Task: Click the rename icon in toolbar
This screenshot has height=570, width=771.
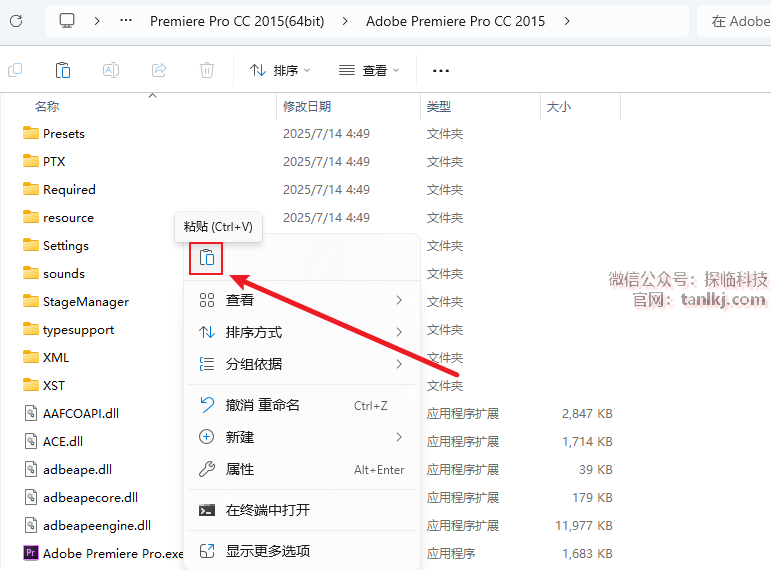Action: (111, 70)
